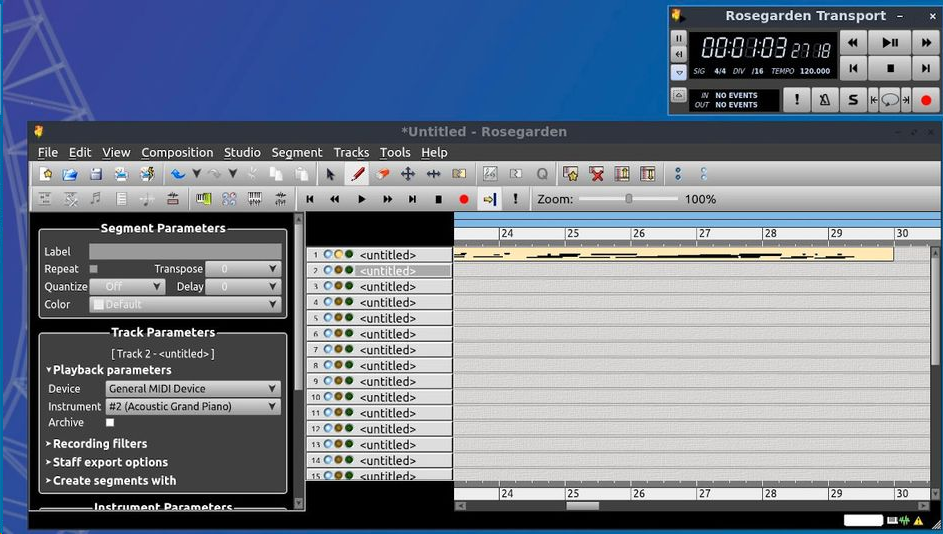Toggle the solo LED on track 7
Image resolution: width=943 pixels, height=534 pixels.
(349, 349)
